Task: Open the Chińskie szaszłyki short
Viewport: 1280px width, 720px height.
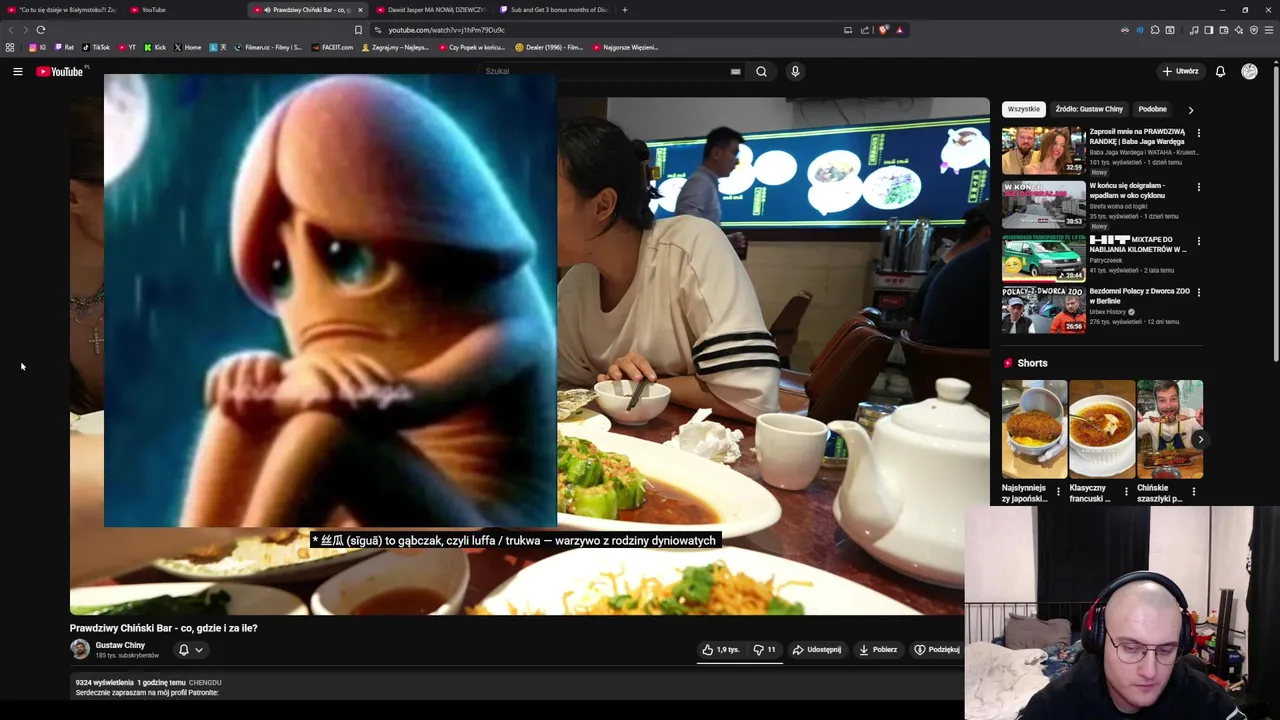Action: [x=1169, y=429]
